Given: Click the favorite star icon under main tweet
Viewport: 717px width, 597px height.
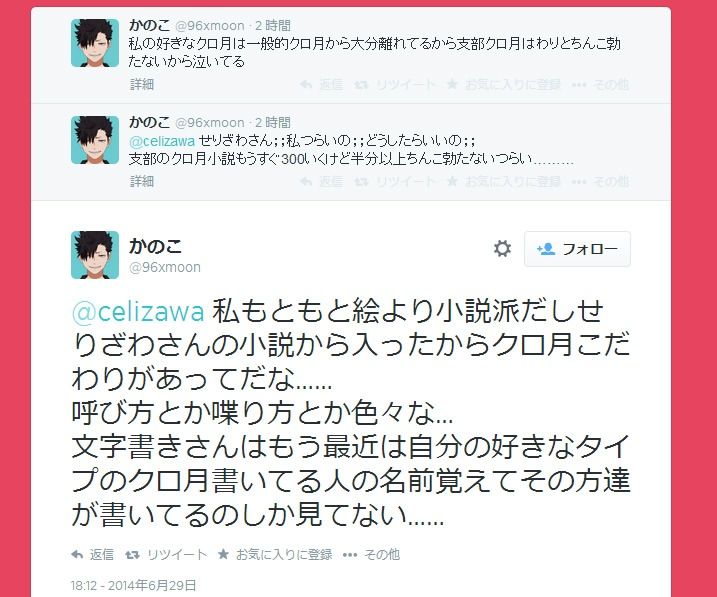Looking at the screenshot, I should (x=223, y=554).
